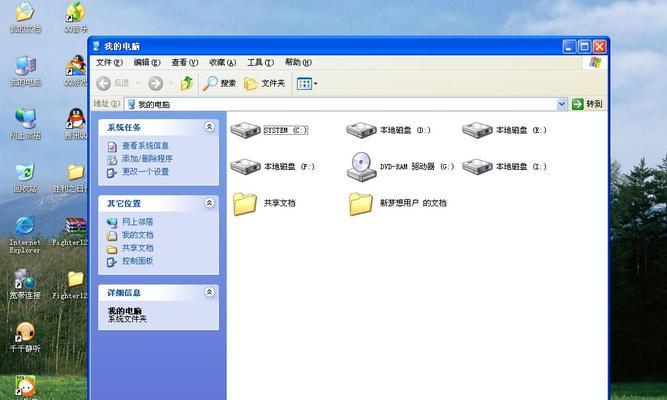Viewport: 667px width, 400px height.
Task: Collapse the 系统任务 panel chevron
Action: 209,127
